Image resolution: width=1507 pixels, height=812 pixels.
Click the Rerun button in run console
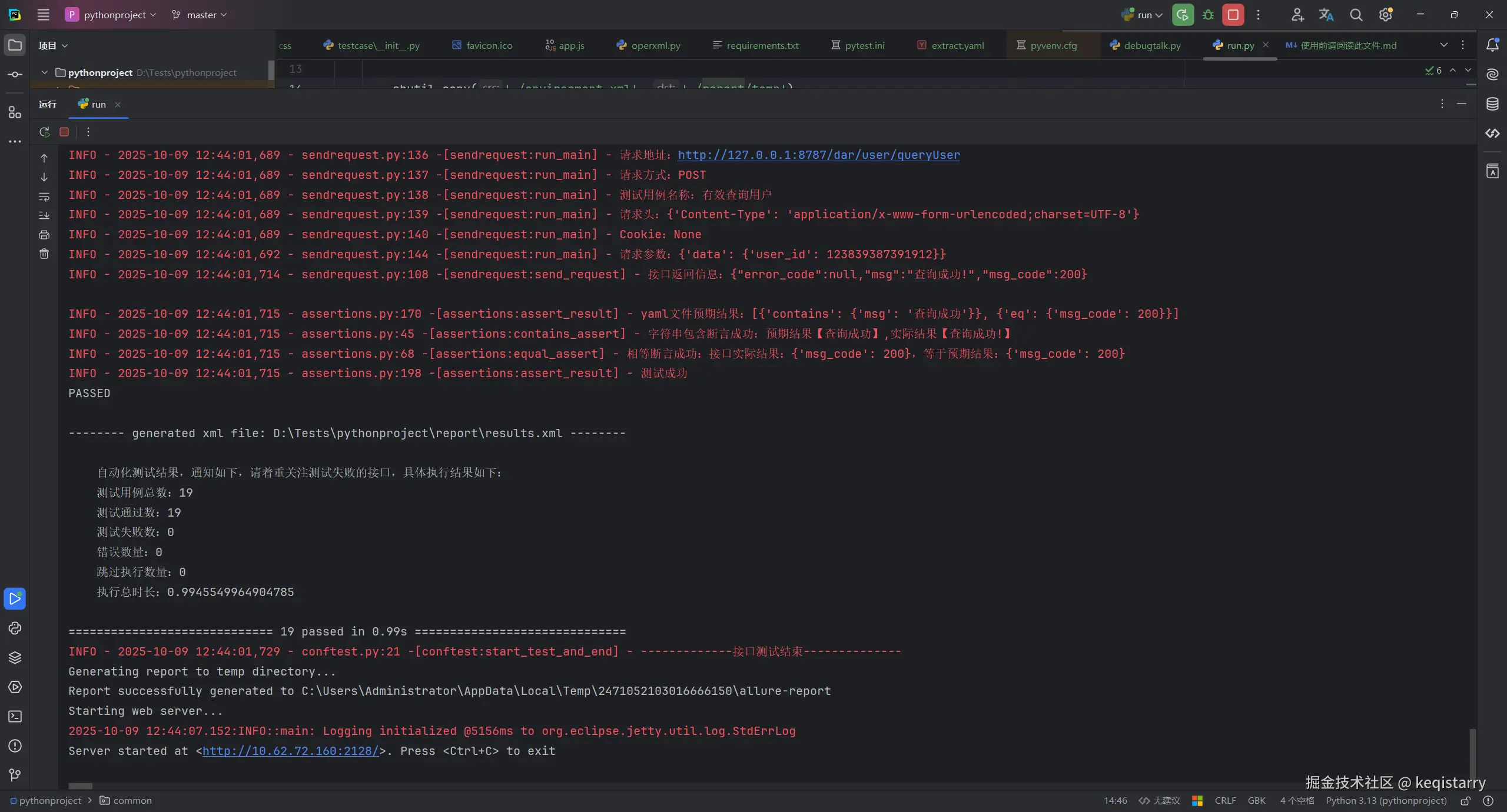click(x=44, y=132)
